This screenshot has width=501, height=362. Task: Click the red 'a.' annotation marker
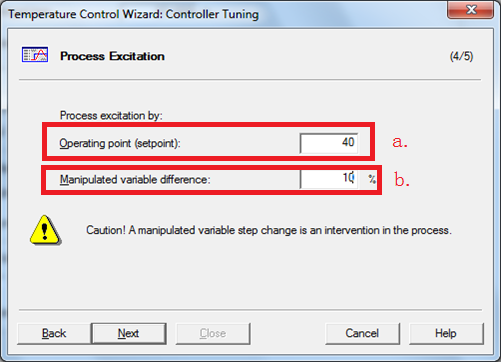click(x=400, y=142)
